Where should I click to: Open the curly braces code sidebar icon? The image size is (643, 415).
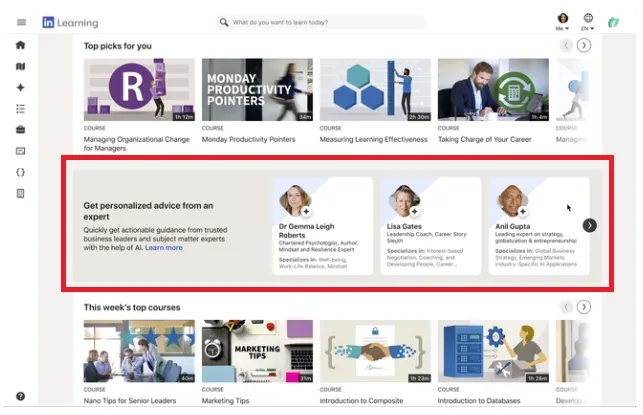pyautogui.click(x=21, y=172)
